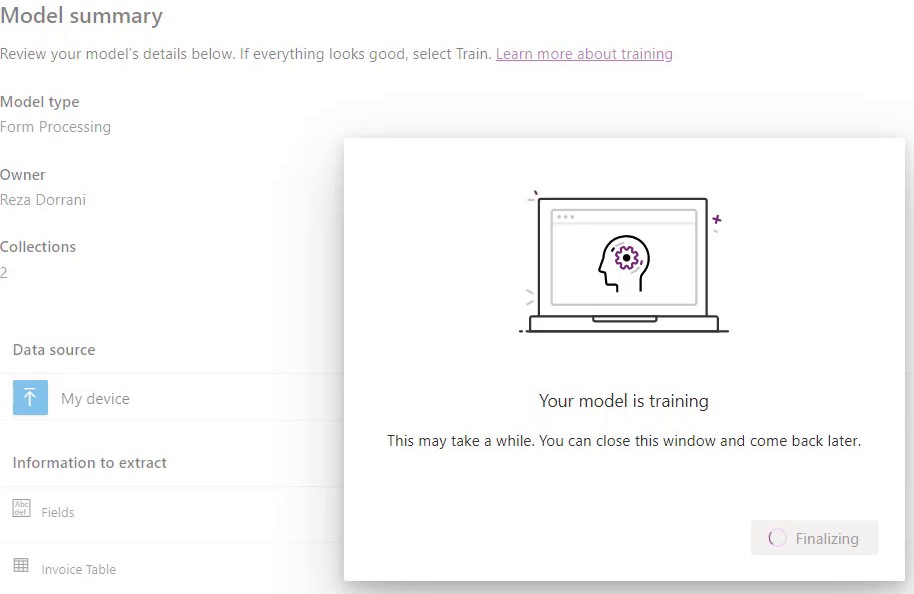Viewport: 914px width, 594px height.
Task: Click the Information to extract heading
Action: click(90, 463)
